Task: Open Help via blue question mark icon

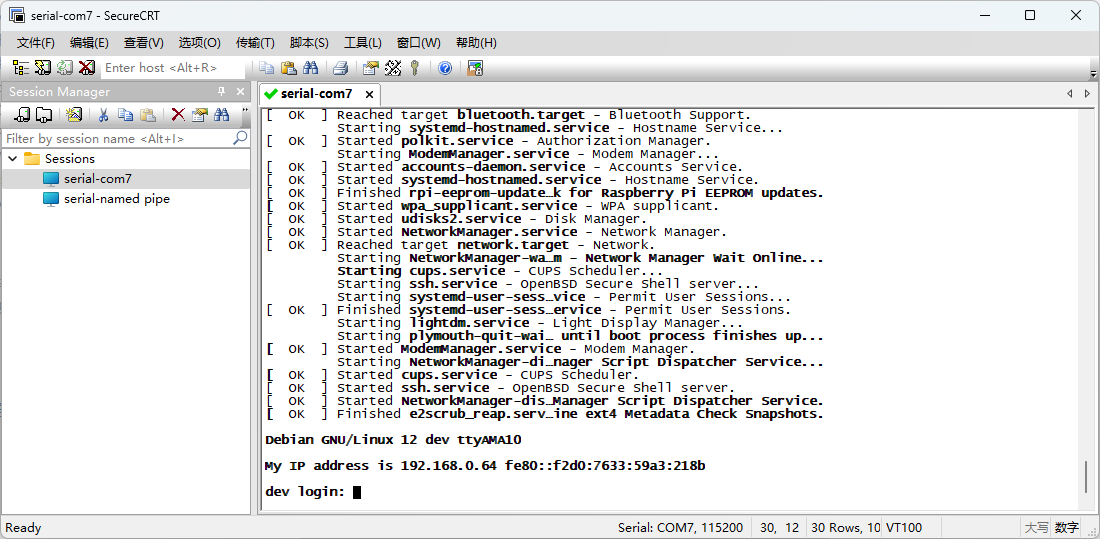Action: tap(445, 68)
